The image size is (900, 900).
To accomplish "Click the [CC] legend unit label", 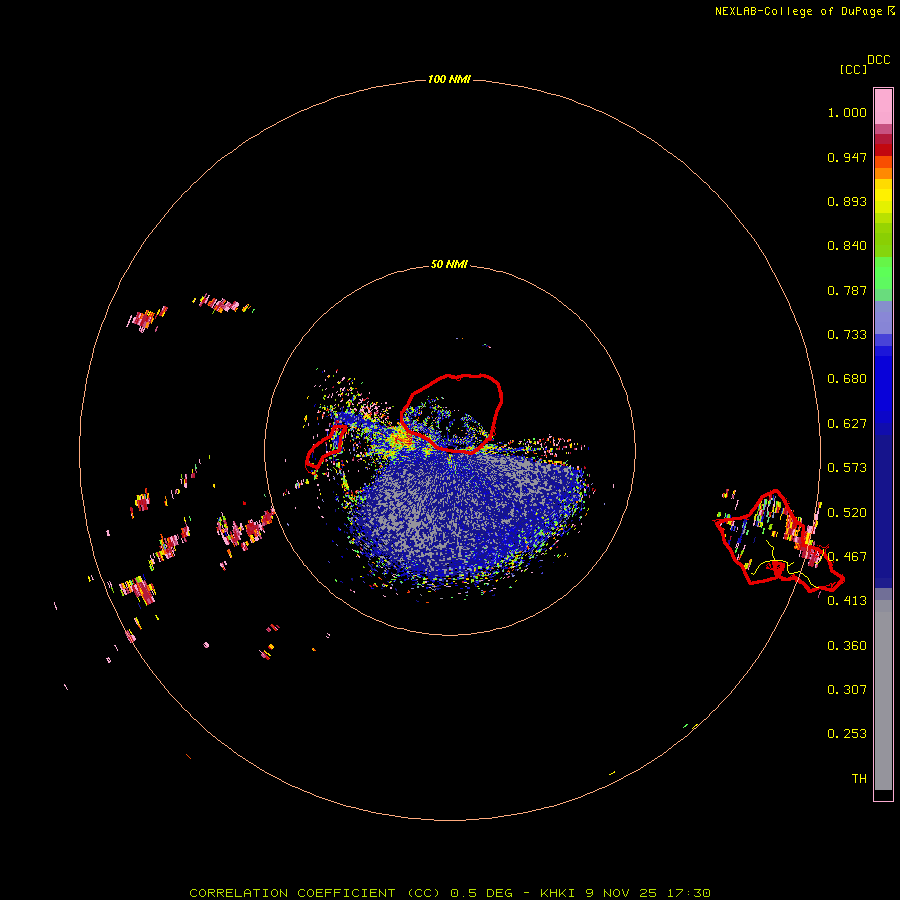I will [x=853, y=69].
